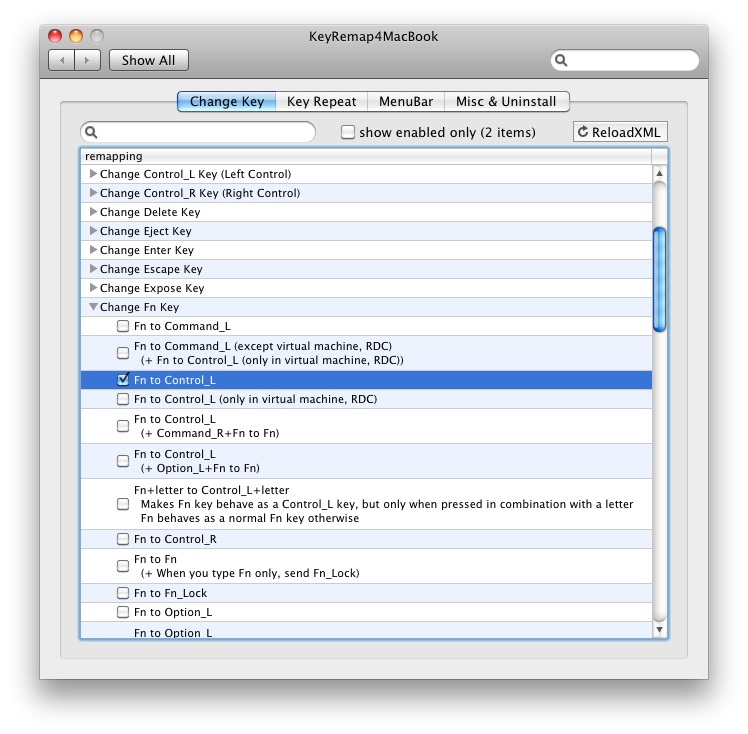
Task: Click the magnifier icon in filter field
Action: point(91,132)
